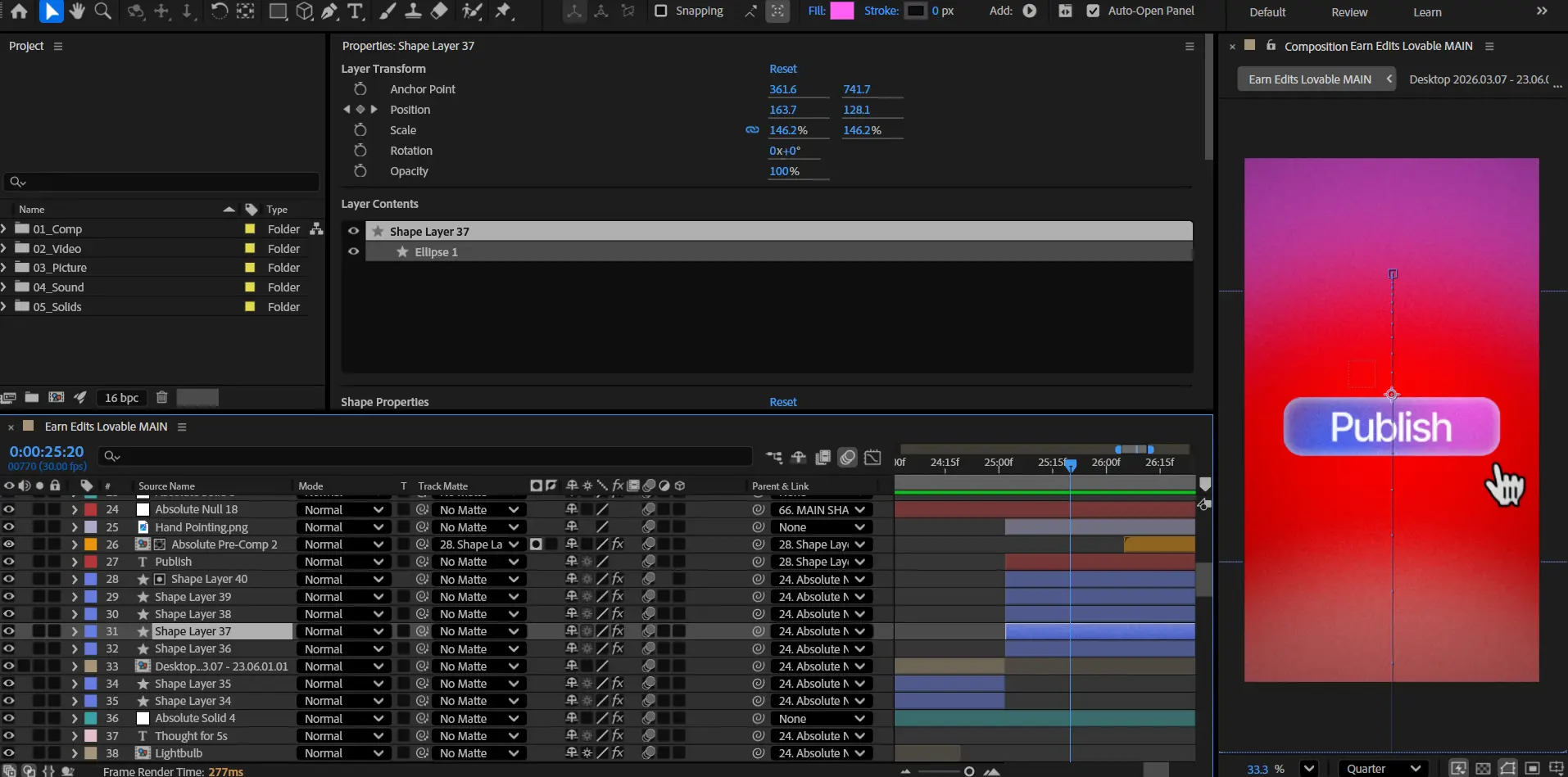The width and height of the screenshot is (1568, 777).
Task: Enable the Snapping checkbox
Action: [x=660, y=11]
